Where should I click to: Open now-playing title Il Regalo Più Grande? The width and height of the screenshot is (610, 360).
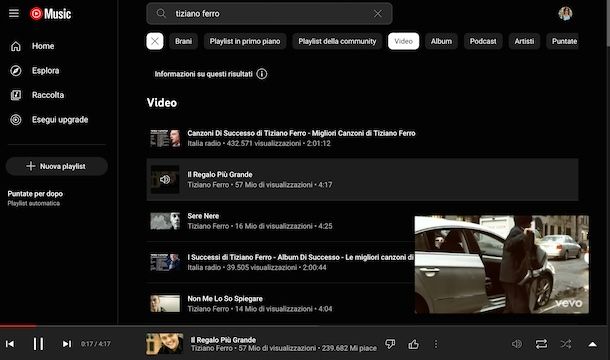point(223,340)
